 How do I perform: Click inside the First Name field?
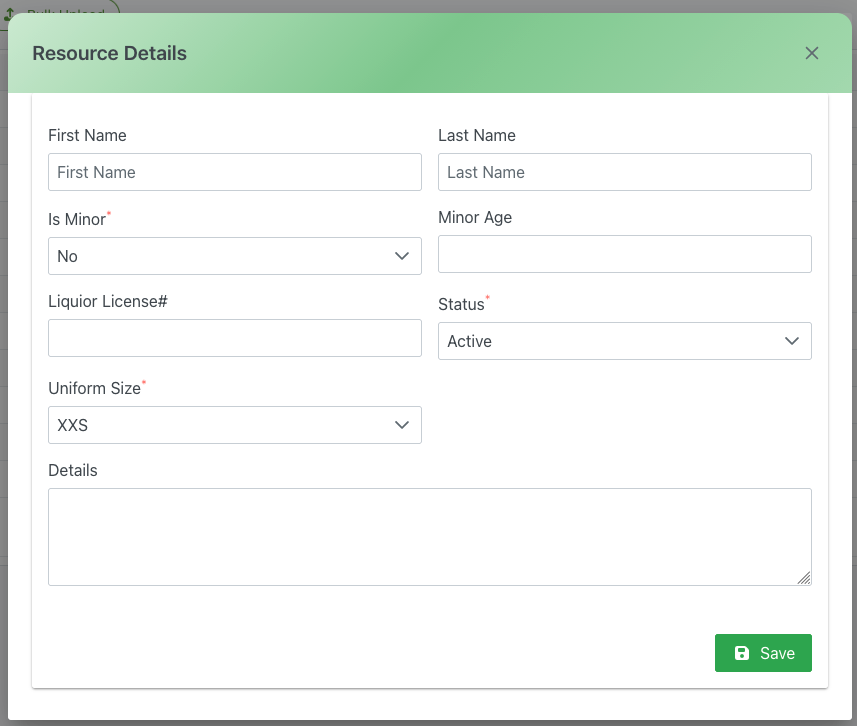pos(234,172)
